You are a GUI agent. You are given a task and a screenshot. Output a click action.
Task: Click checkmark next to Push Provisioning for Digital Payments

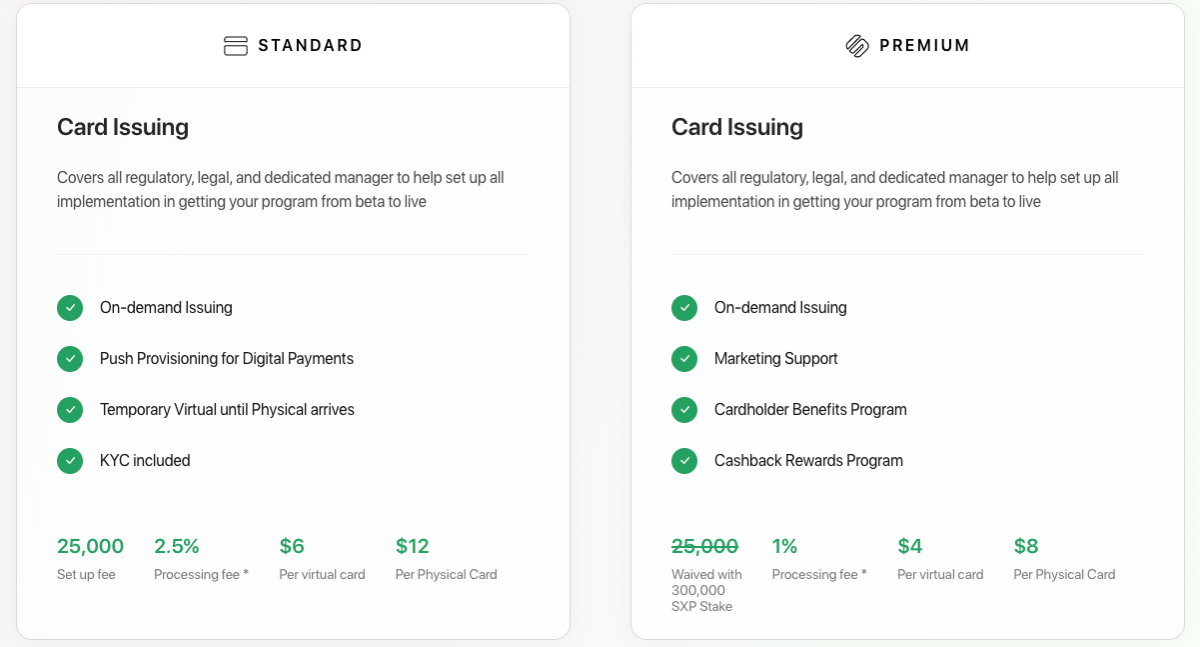point(70,359)
